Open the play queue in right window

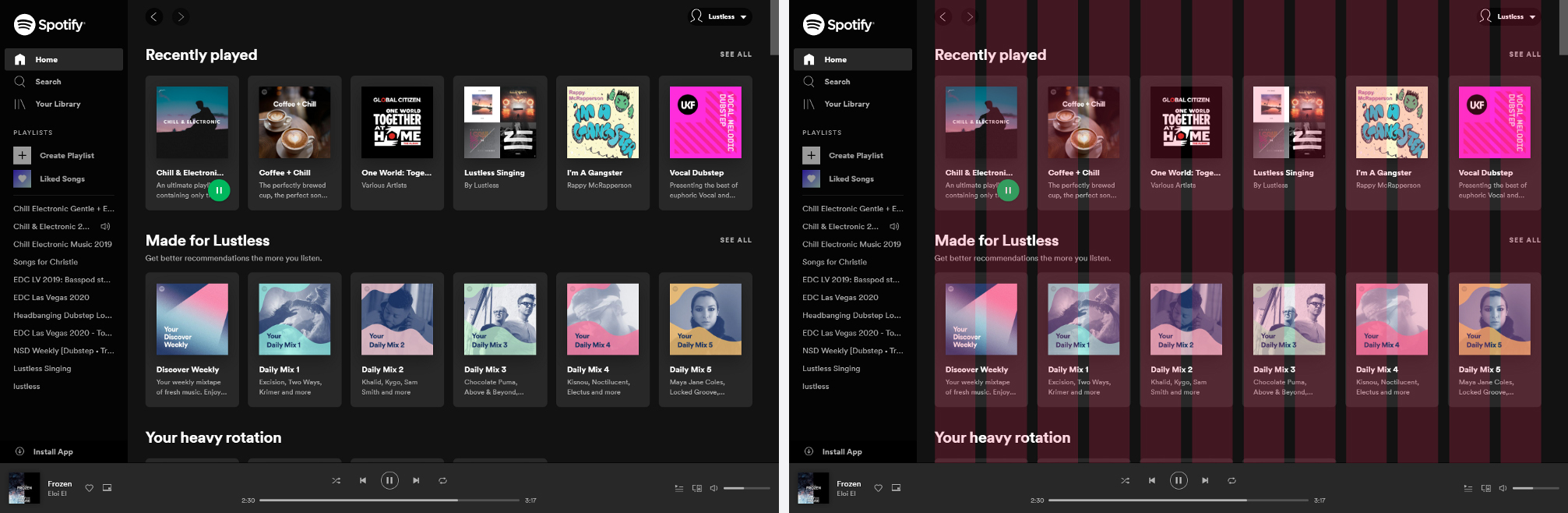point(1468,488)
